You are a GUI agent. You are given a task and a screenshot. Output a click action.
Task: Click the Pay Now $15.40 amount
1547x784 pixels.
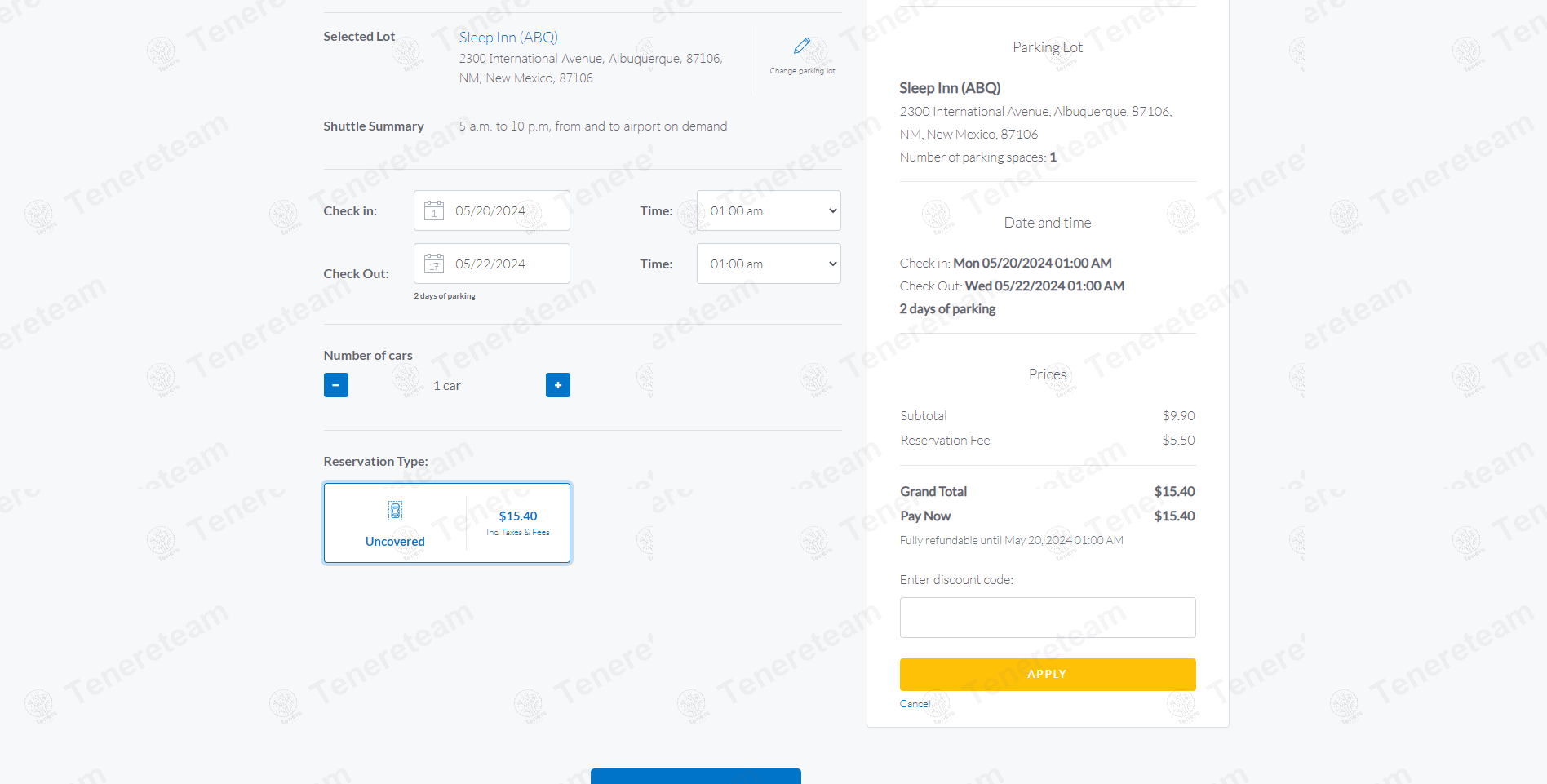point(1174,516)
